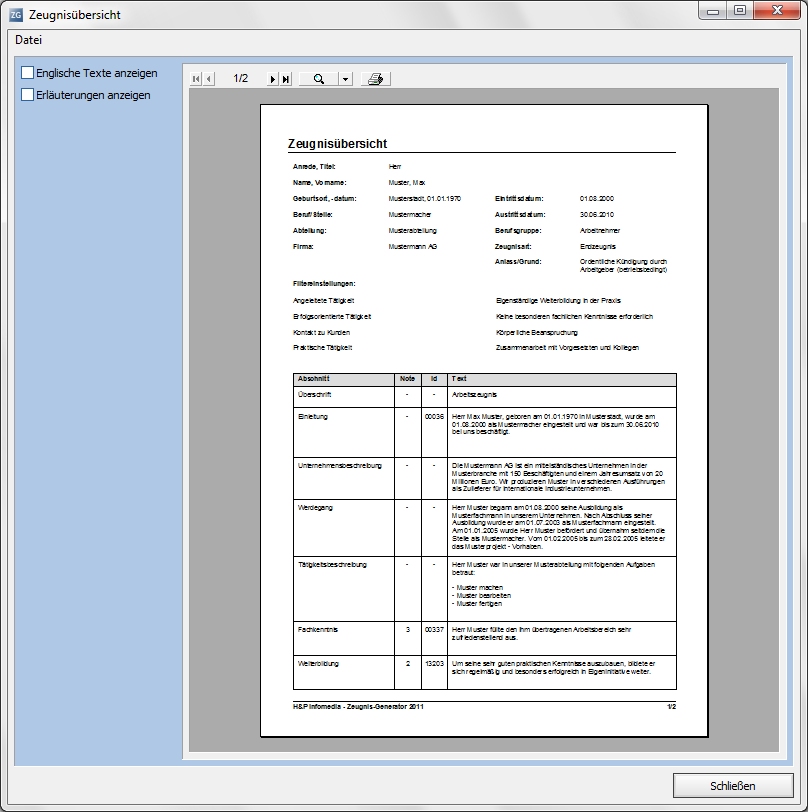Viewport: 808px width, 812px height.
Task: Click the 'Fachkenntnis' row label
Action: tap(318, 630)
